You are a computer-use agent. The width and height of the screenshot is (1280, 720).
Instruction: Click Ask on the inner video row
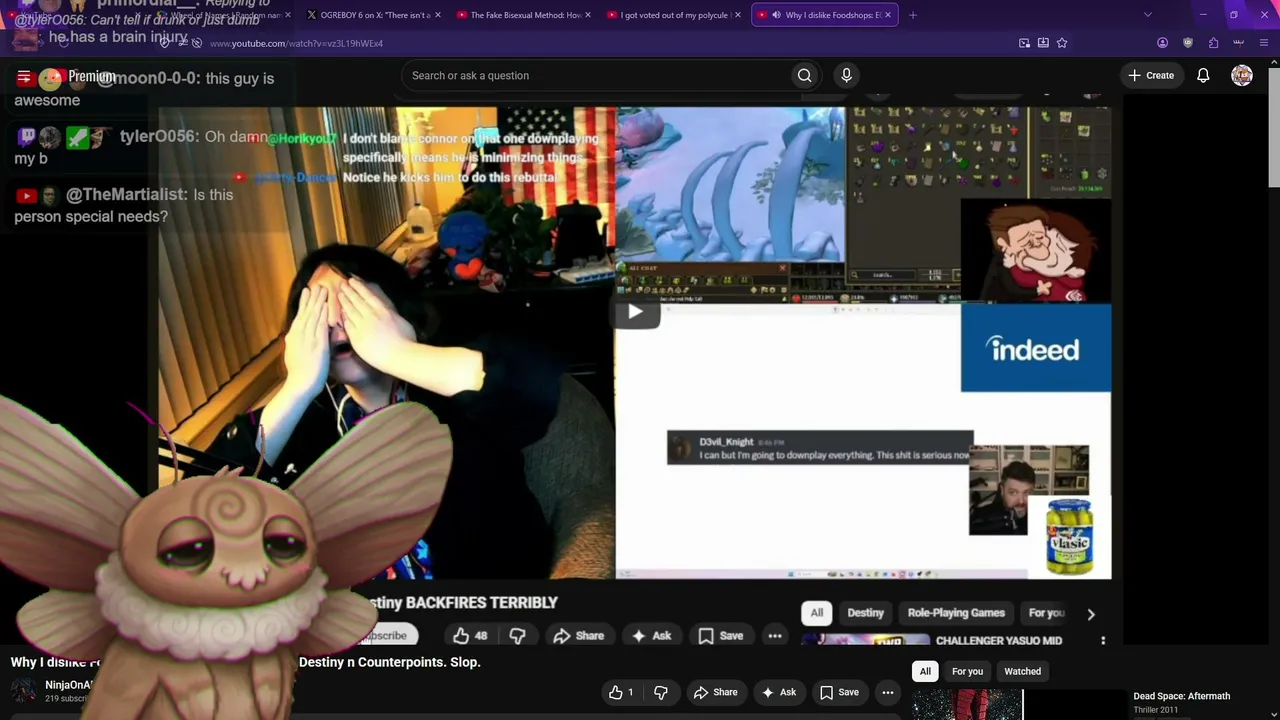point(652,636)
